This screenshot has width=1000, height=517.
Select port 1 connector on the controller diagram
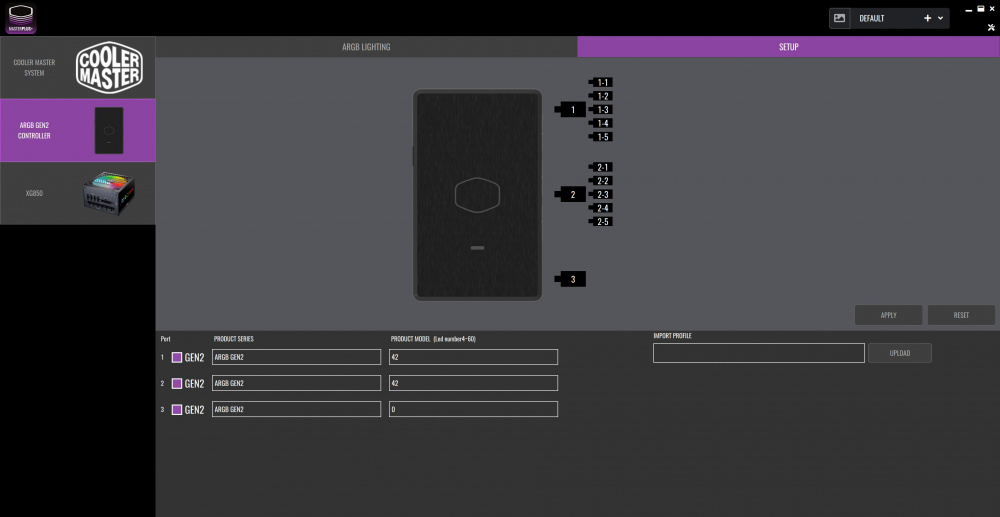point(571,110)
